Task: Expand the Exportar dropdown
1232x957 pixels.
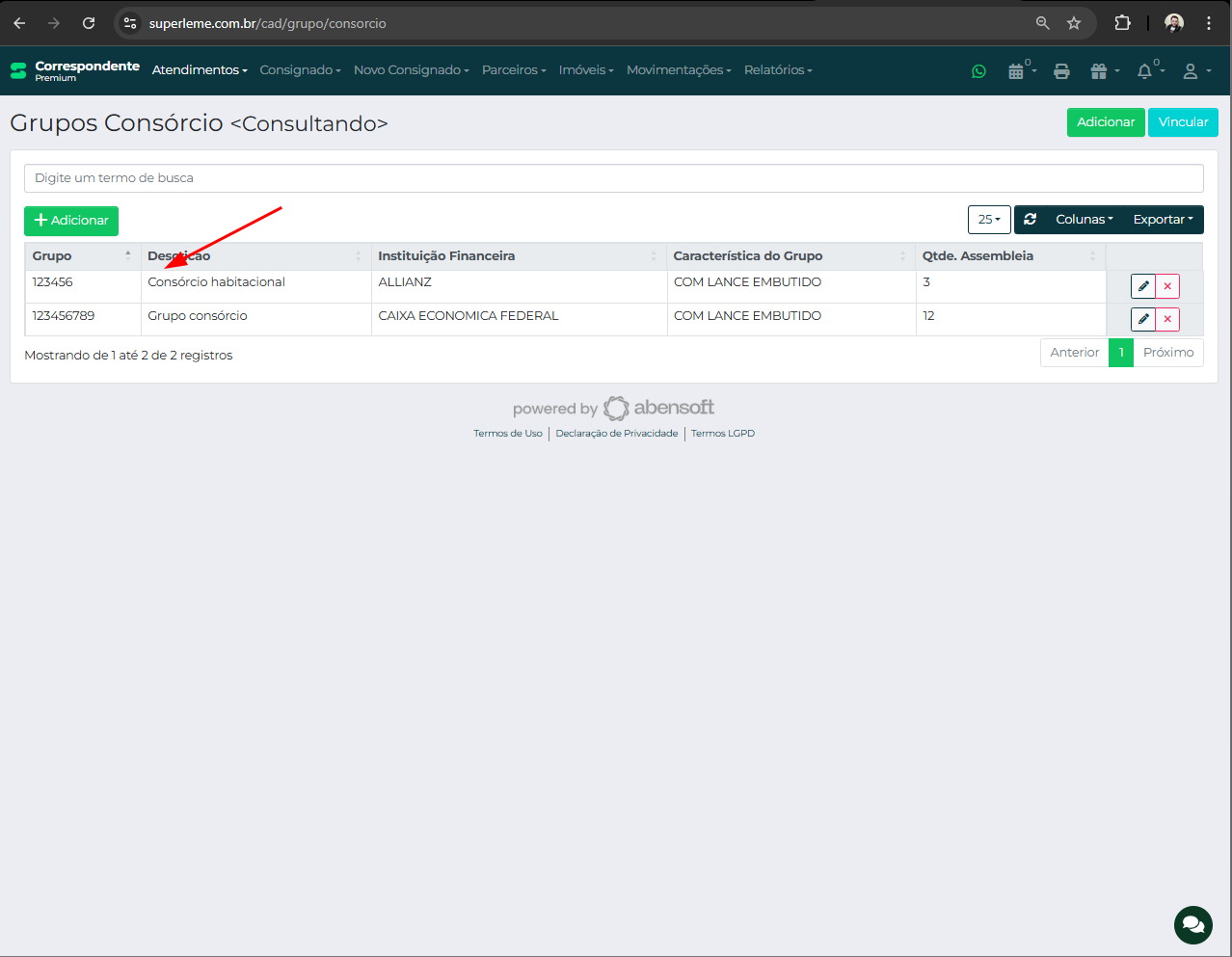Action: pos(1163,220)
